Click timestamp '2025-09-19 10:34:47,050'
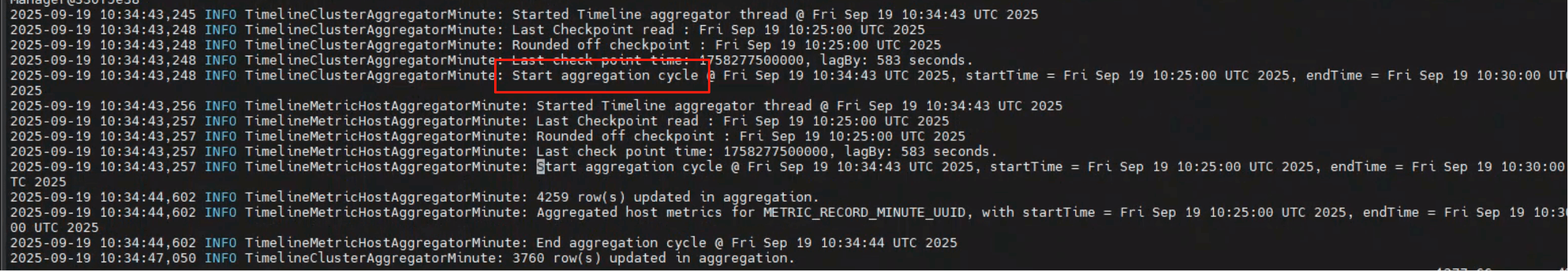Viewport: 1568px width, 271px height. click(103, 258)
